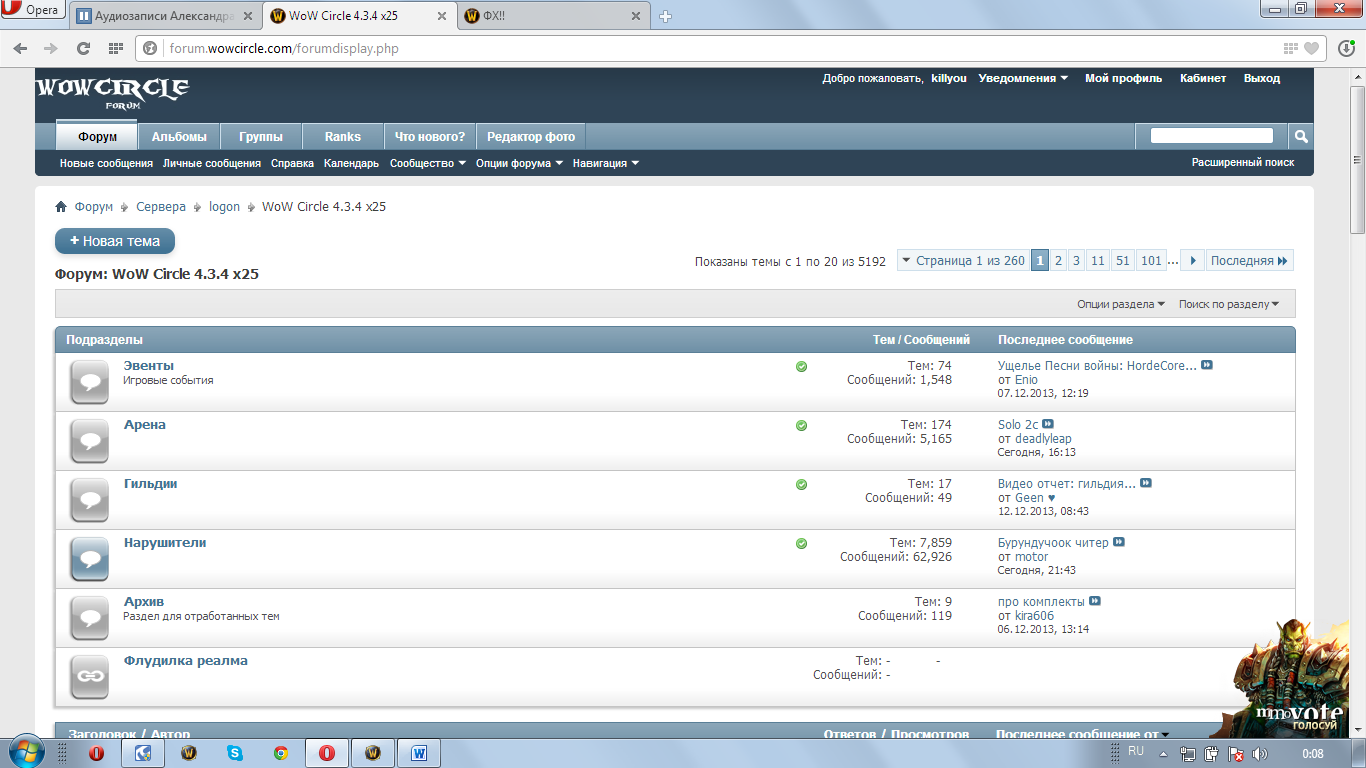1366x768 pixels.
Task: Switch to the ФХ!! browser tab
Action: coord(553,16)
